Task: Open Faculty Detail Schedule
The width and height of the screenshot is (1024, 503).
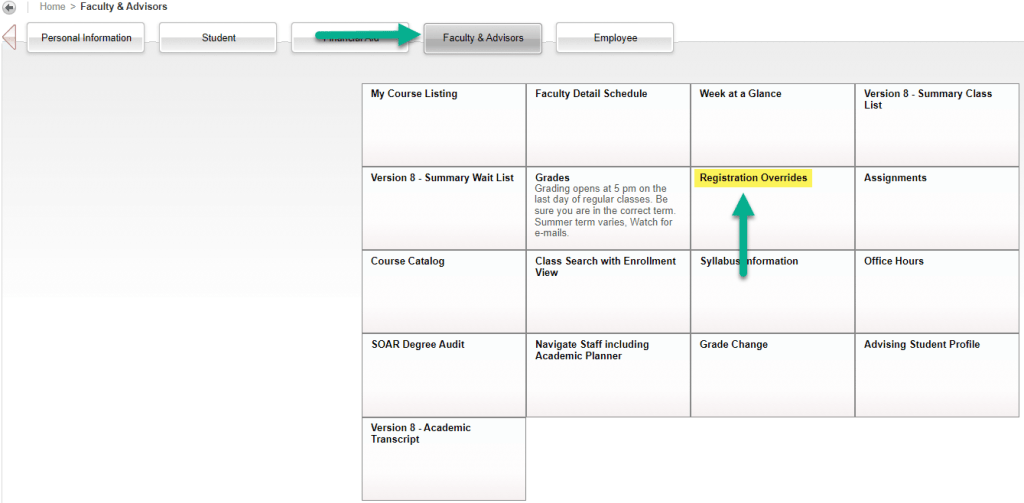Action: 591,94
